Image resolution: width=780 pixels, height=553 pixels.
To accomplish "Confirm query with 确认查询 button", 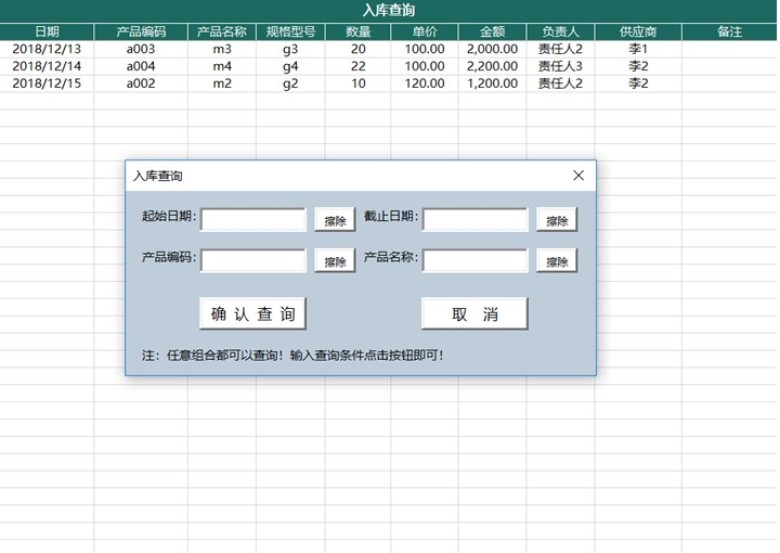I will pos(253,314).
